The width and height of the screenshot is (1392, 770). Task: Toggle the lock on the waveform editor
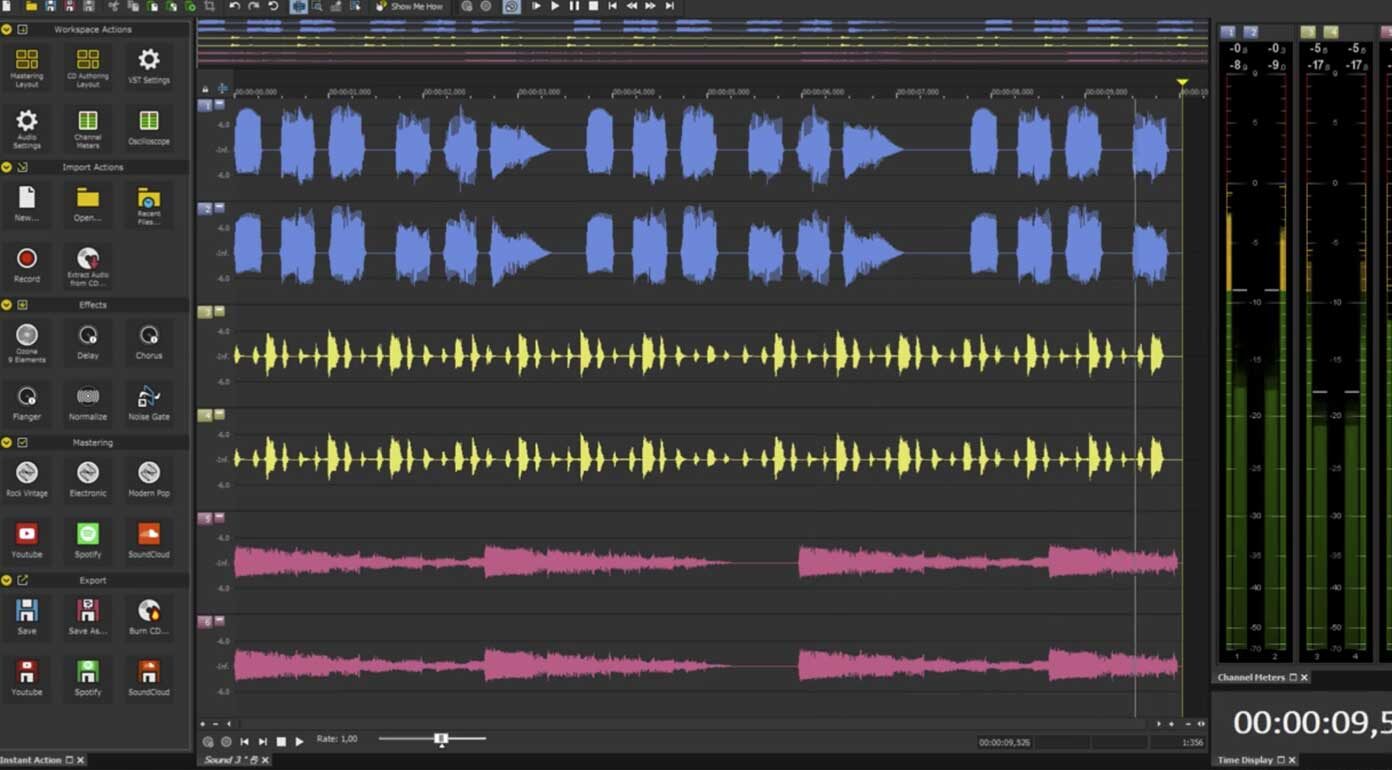206,89
